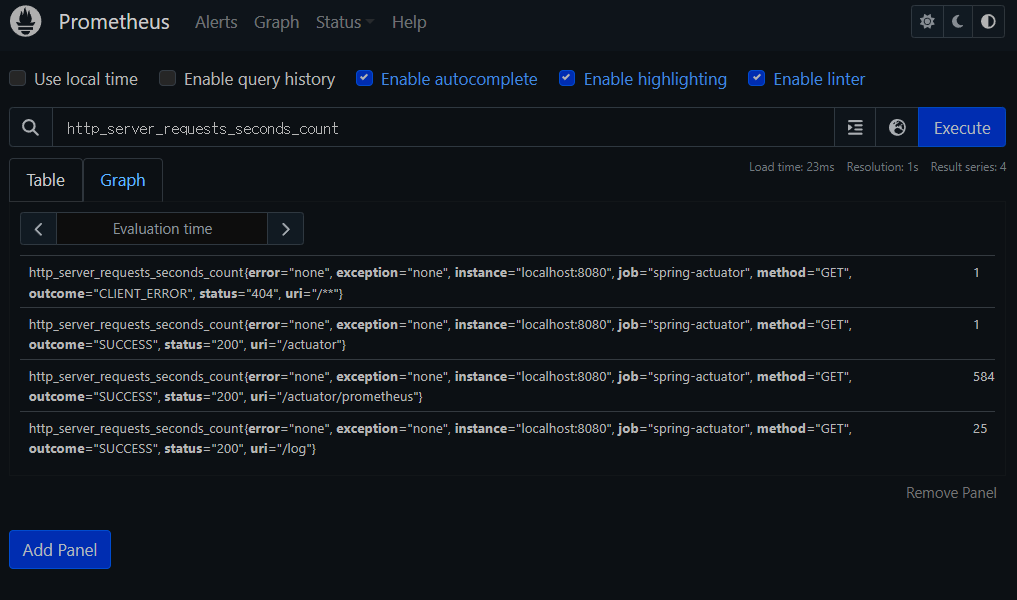Viewport: 1017px width, 600px height.
Task: Open the Alerts page
Action: (x=216, y=22)
